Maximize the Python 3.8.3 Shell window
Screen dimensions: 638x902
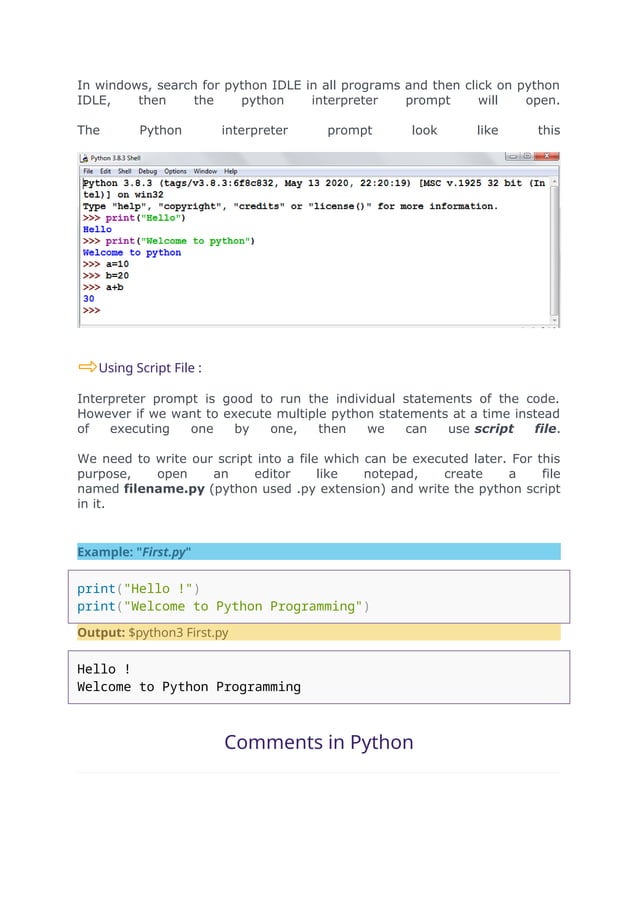point(526,156)
